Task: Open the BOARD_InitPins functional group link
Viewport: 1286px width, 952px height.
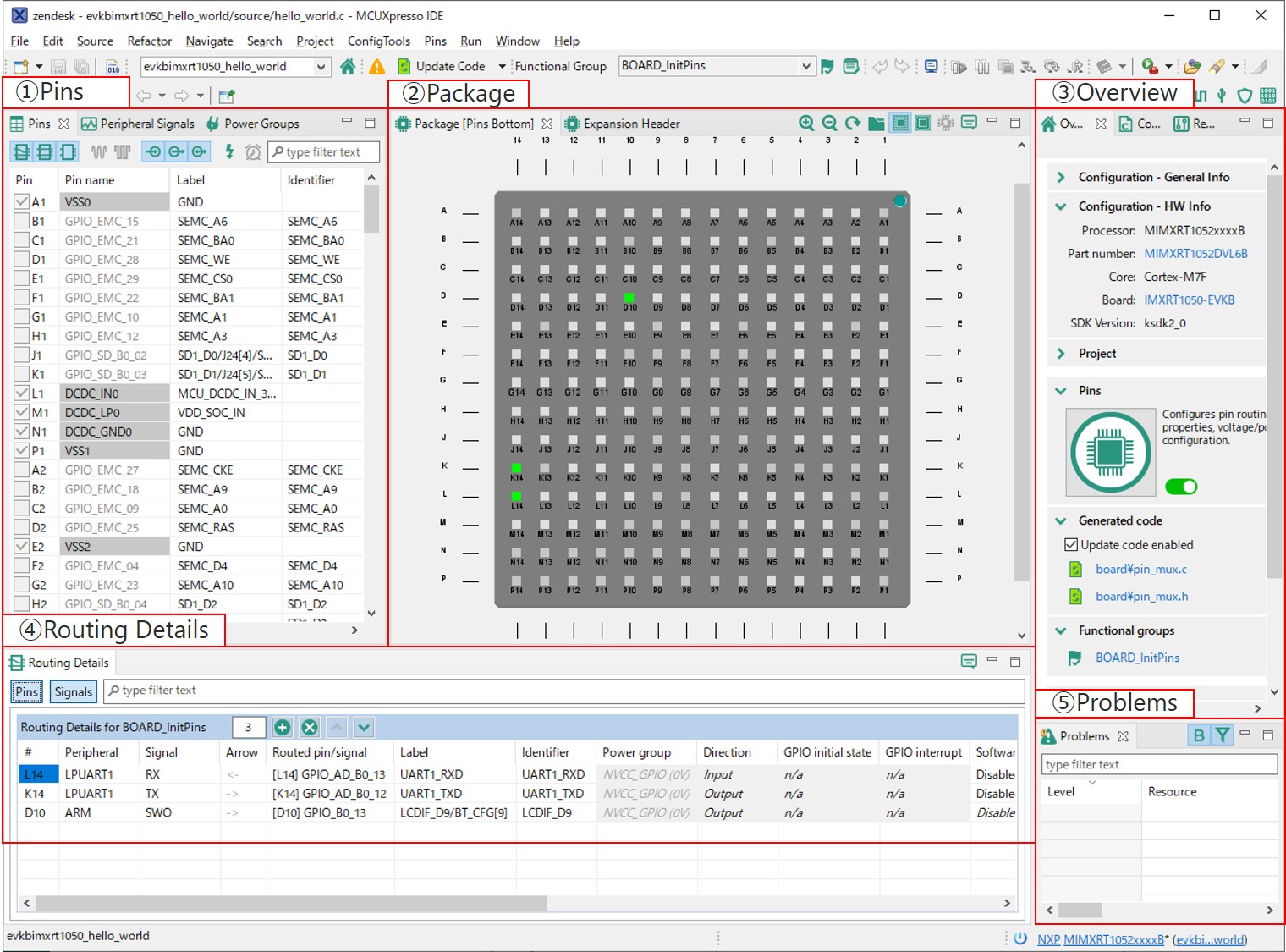Action: click(1137, 658)
